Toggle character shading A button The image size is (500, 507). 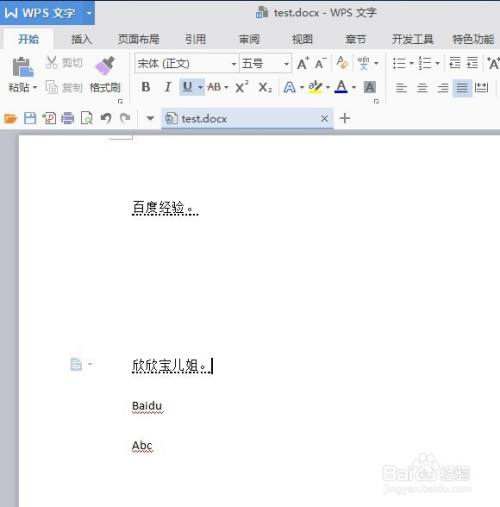370,87
